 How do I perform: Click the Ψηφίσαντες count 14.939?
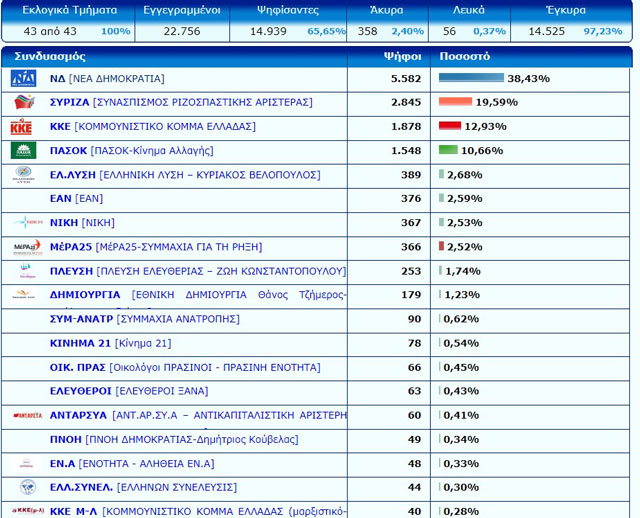click(268, 31)
